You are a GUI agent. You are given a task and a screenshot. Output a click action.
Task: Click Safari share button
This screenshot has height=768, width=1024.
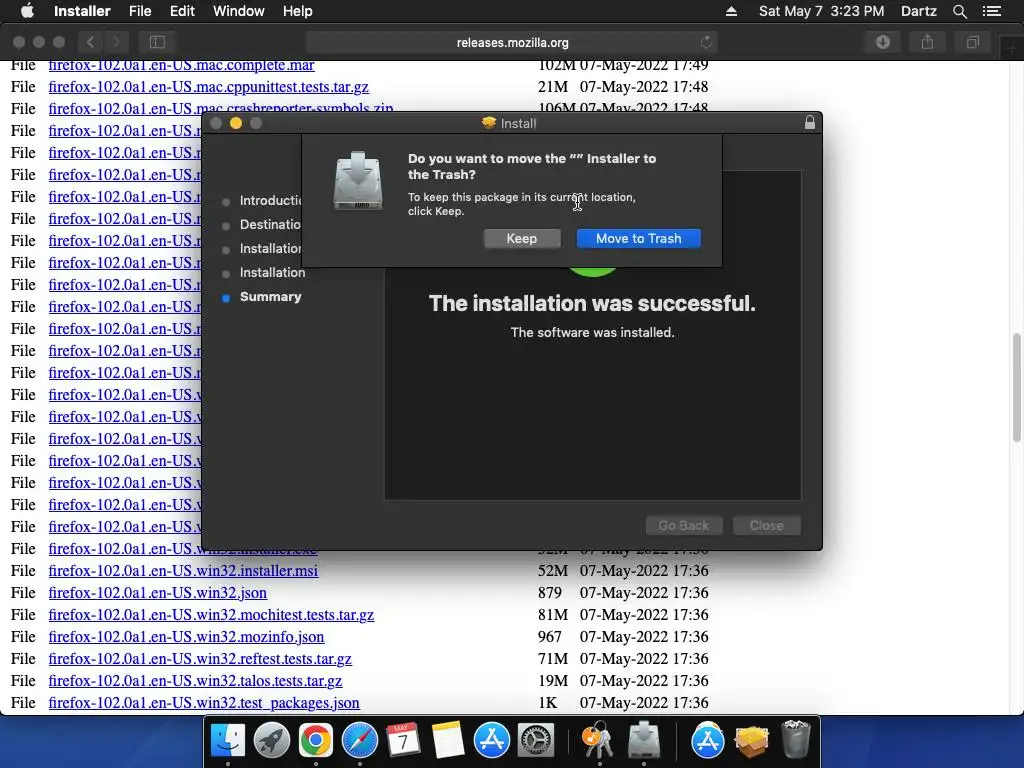pos(927,42)
